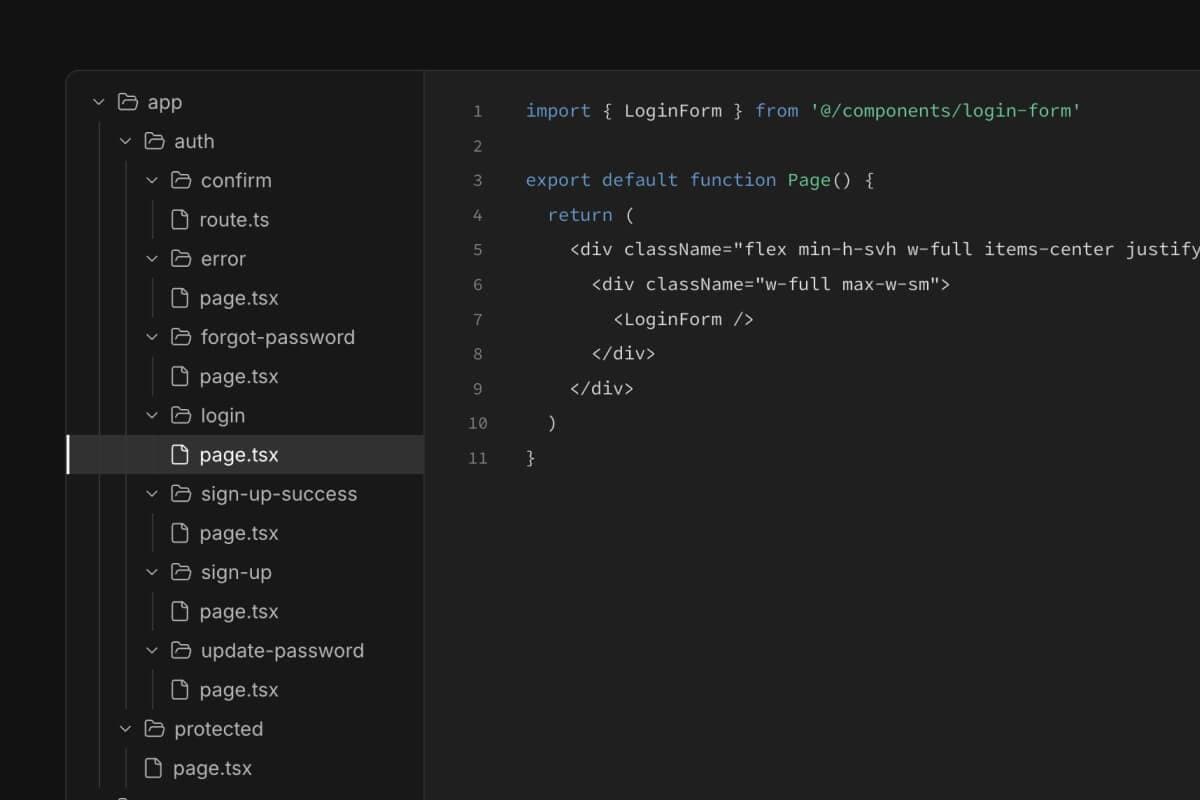Screen dimensions: 1200x800
Task: Open page.tsx under protected
Action: (214, 768)
